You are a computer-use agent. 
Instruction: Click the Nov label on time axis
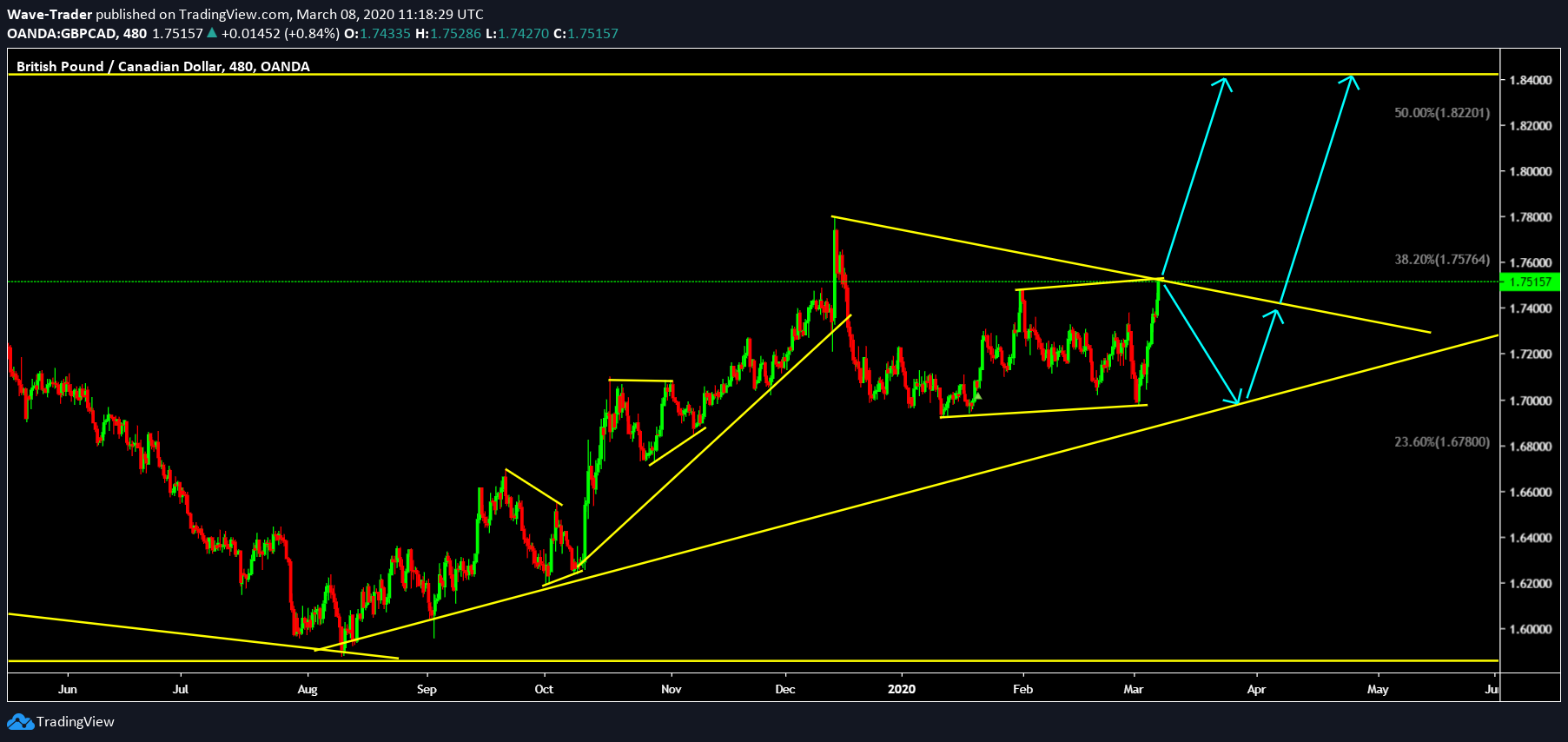(x=672, y=689)
